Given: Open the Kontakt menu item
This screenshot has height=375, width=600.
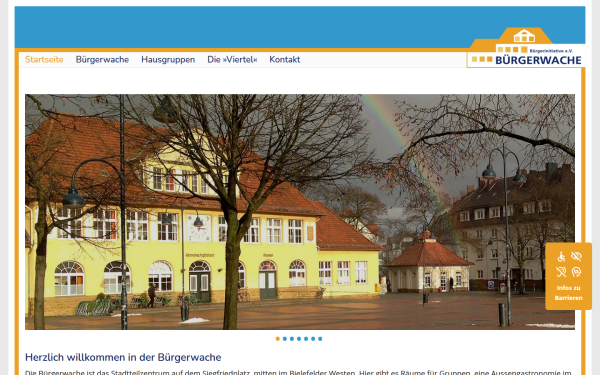Looking at the screenshot, I should click(x=285, y=60).
